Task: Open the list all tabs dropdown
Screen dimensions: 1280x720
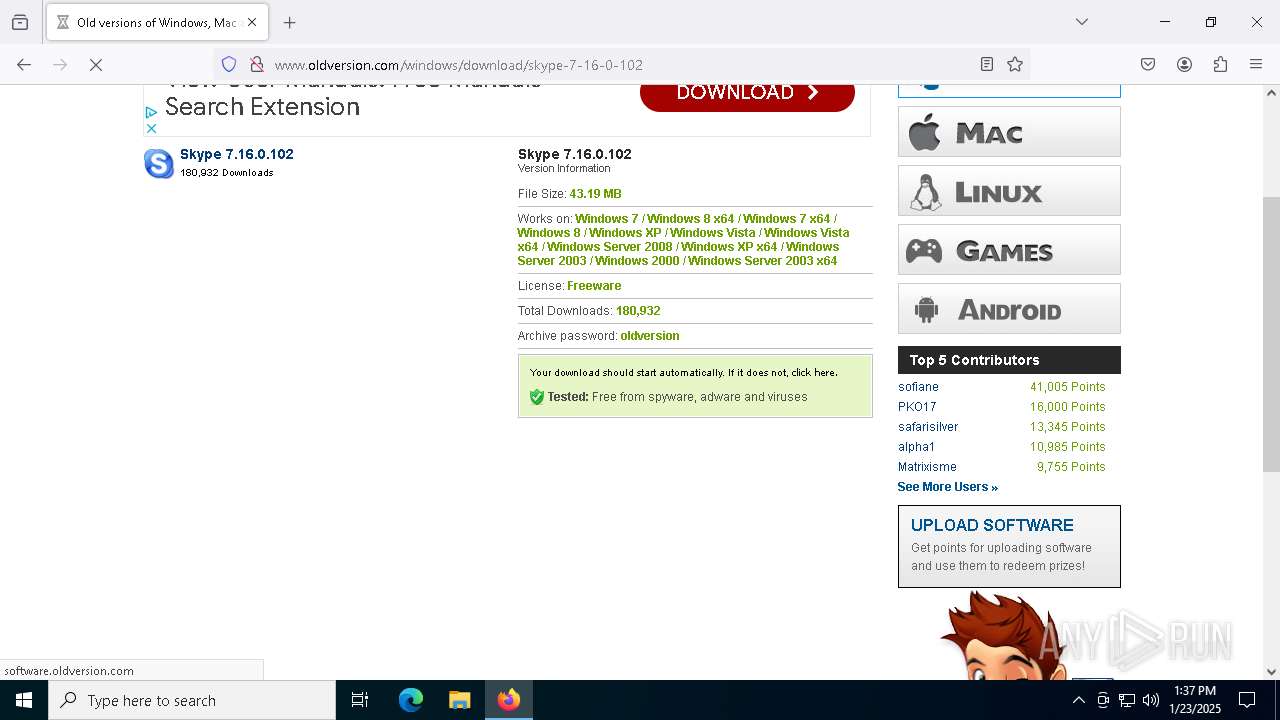Action: pos(1081,22)
